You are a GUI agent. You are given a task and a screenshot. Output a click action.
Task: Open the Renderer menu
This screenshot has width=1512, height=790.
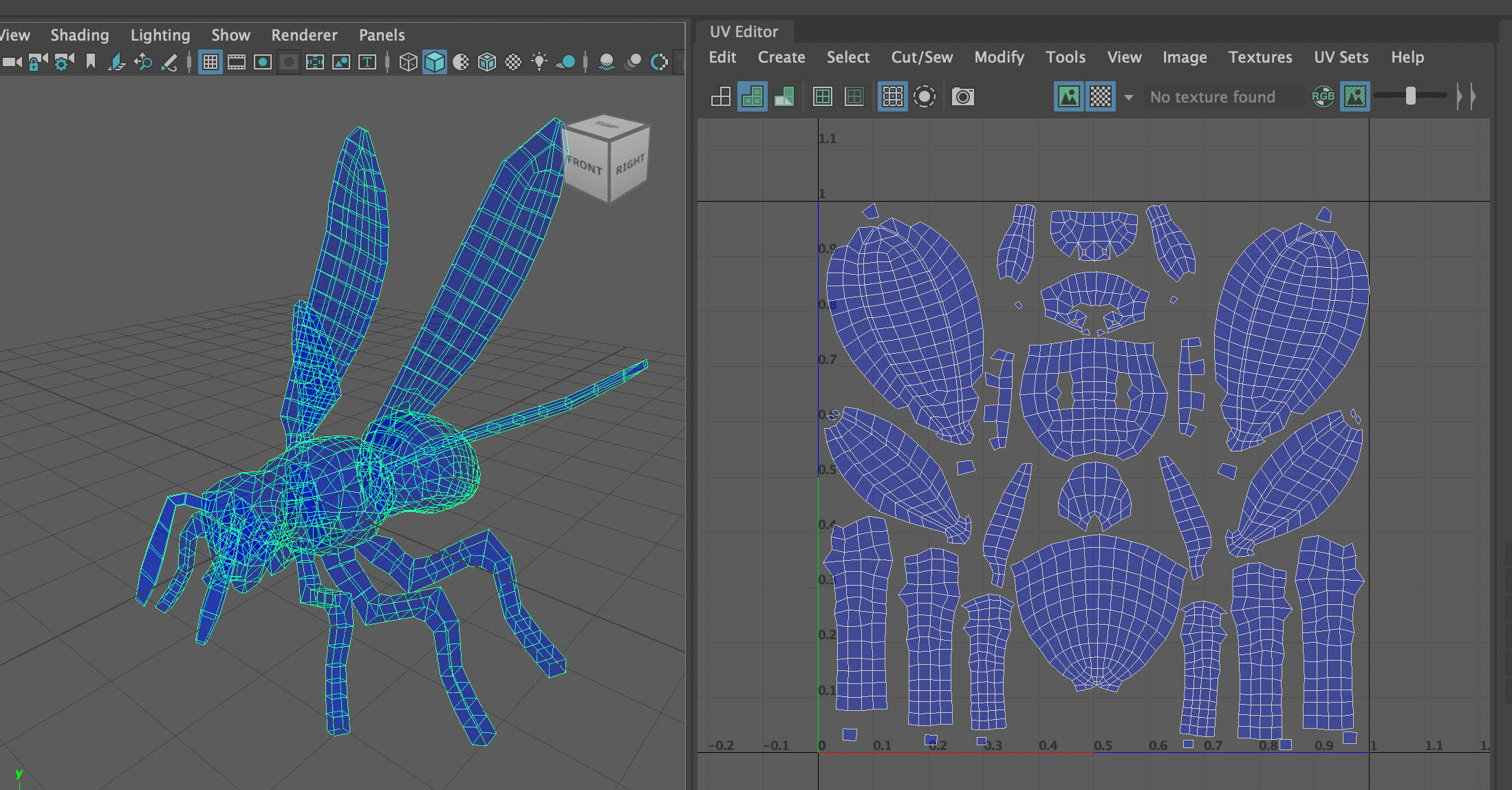[303, 34]
